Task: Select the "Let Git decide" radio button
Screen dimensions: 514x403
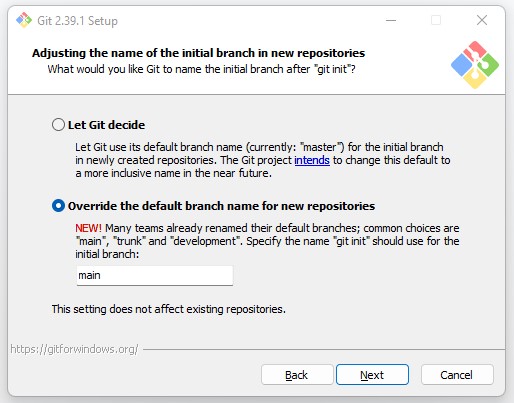Action: [x=58, y=125]
